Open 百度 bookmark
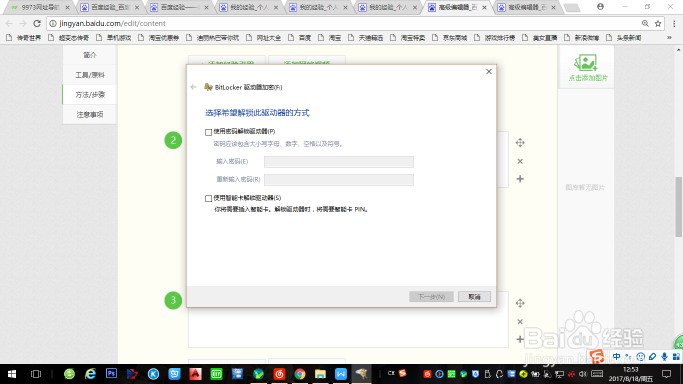Screen dimensions: 683x384 tap(299, 38)
